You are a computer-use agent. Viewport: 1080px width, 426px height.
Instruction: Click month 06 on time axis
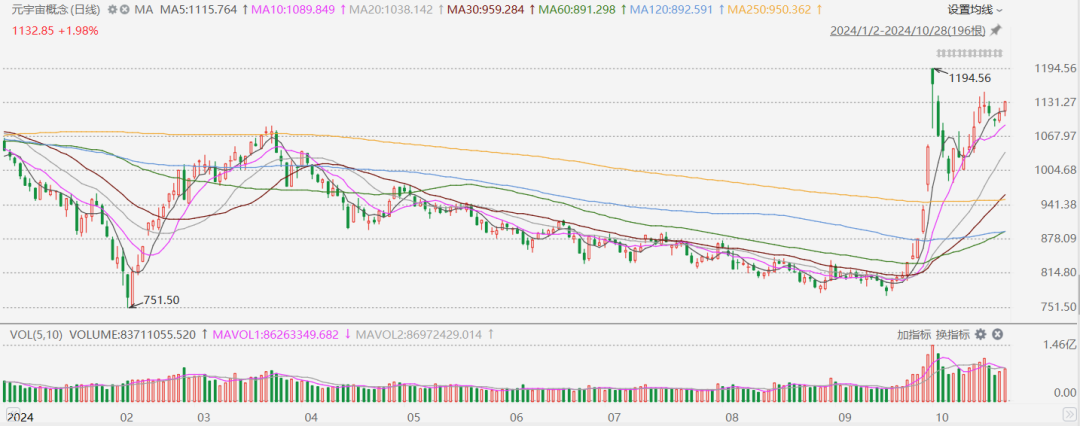517,418
